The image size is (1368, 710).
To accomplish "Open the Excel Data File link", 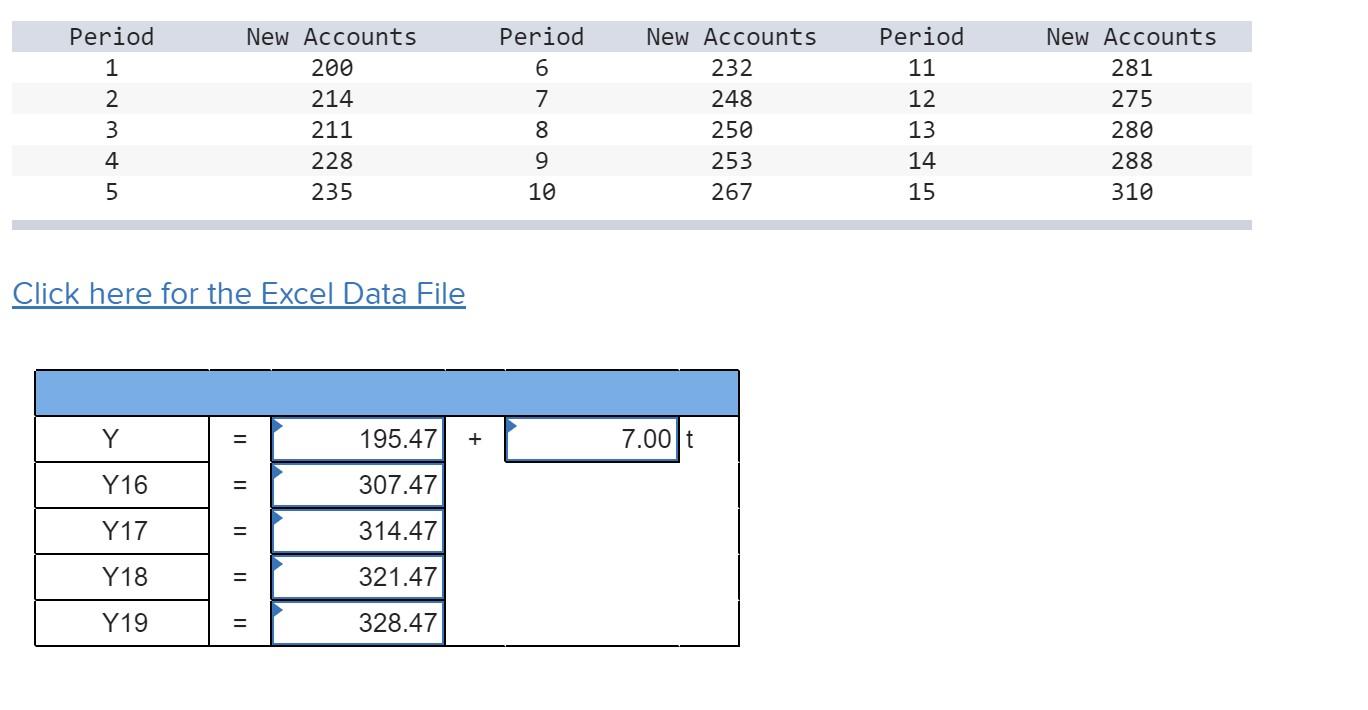I will (239, 294).
